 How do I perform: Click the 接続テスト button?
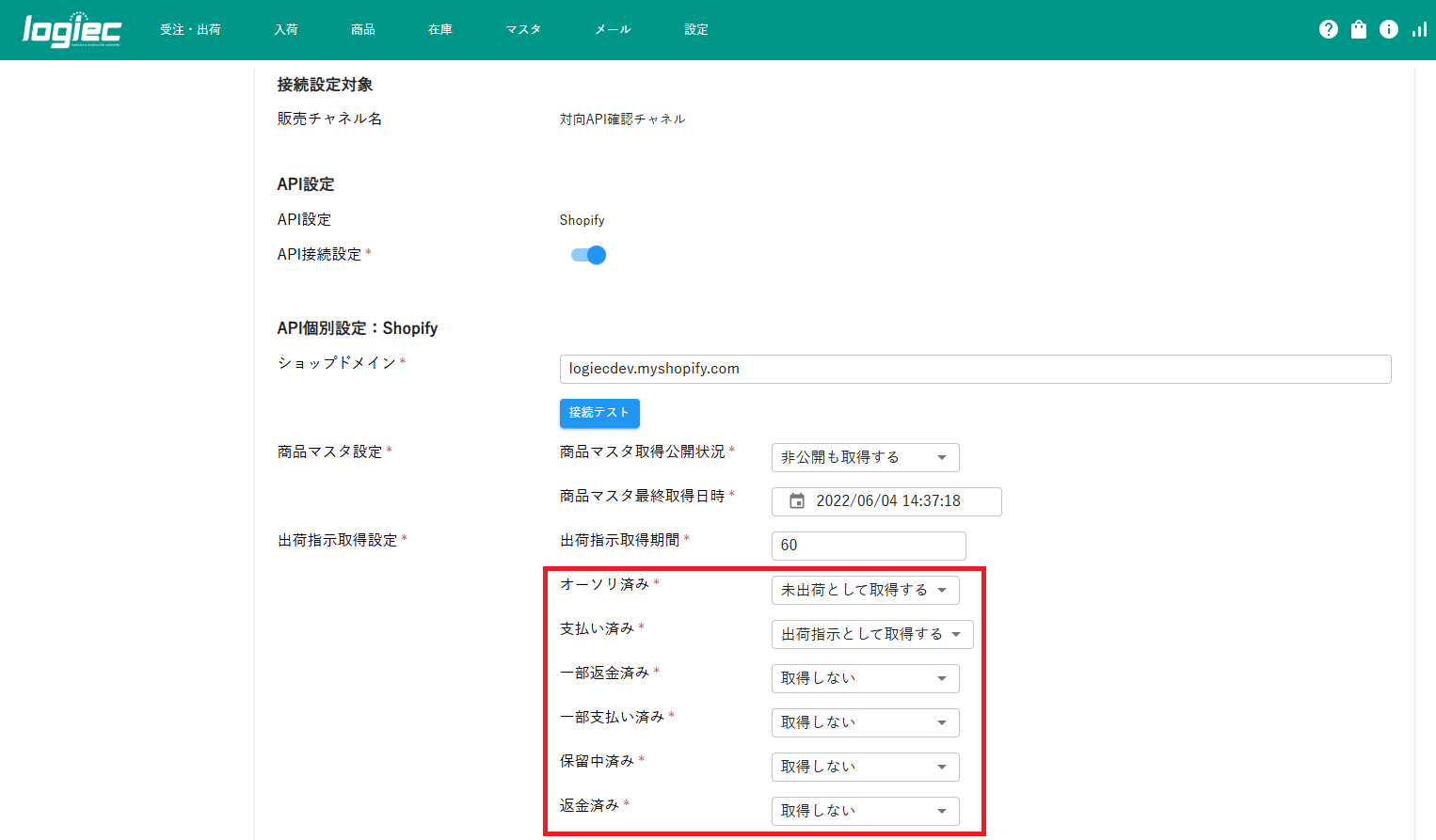click(x=599, y=413)
